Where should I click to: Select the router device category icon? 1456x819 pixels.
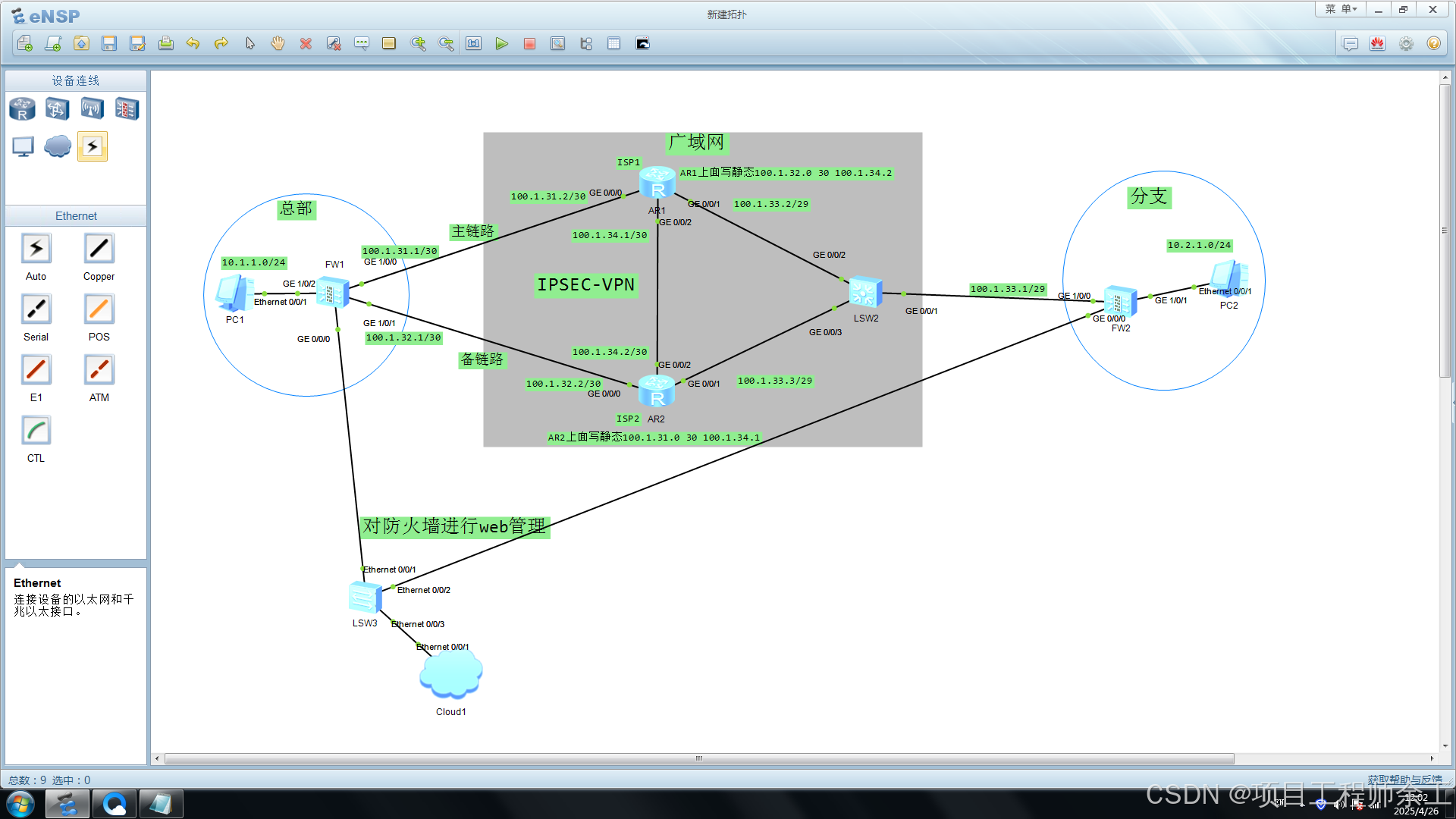tap(22, 109)
